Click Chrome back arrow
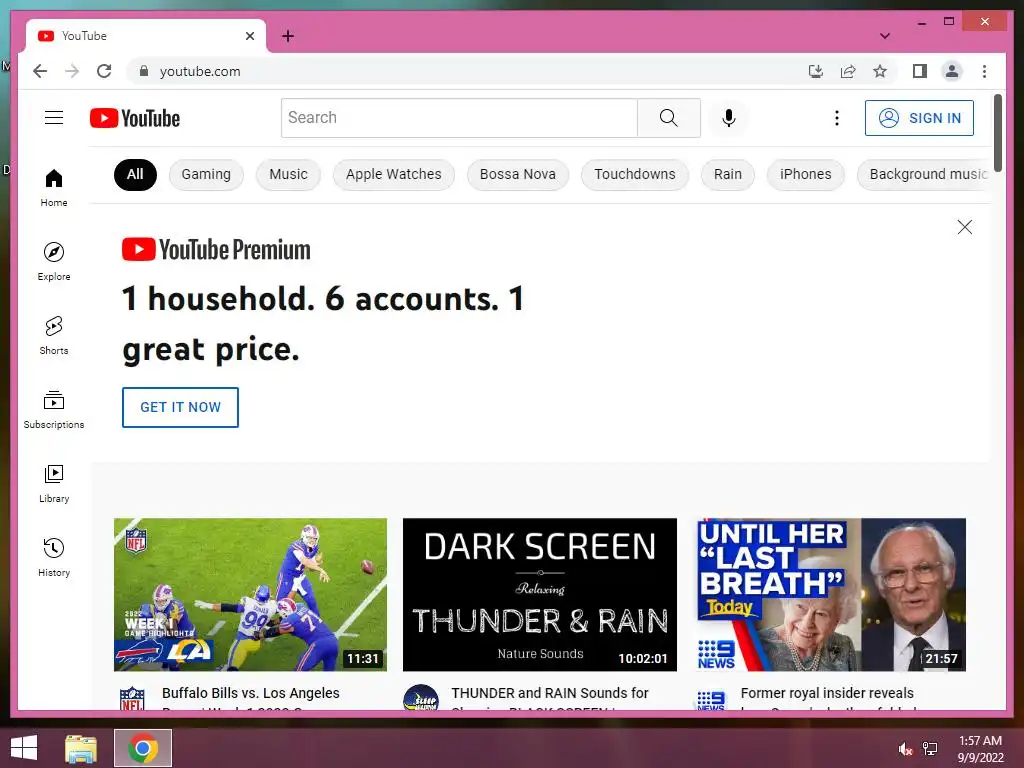The image size is (1024, 768). (x=40, y=71)
